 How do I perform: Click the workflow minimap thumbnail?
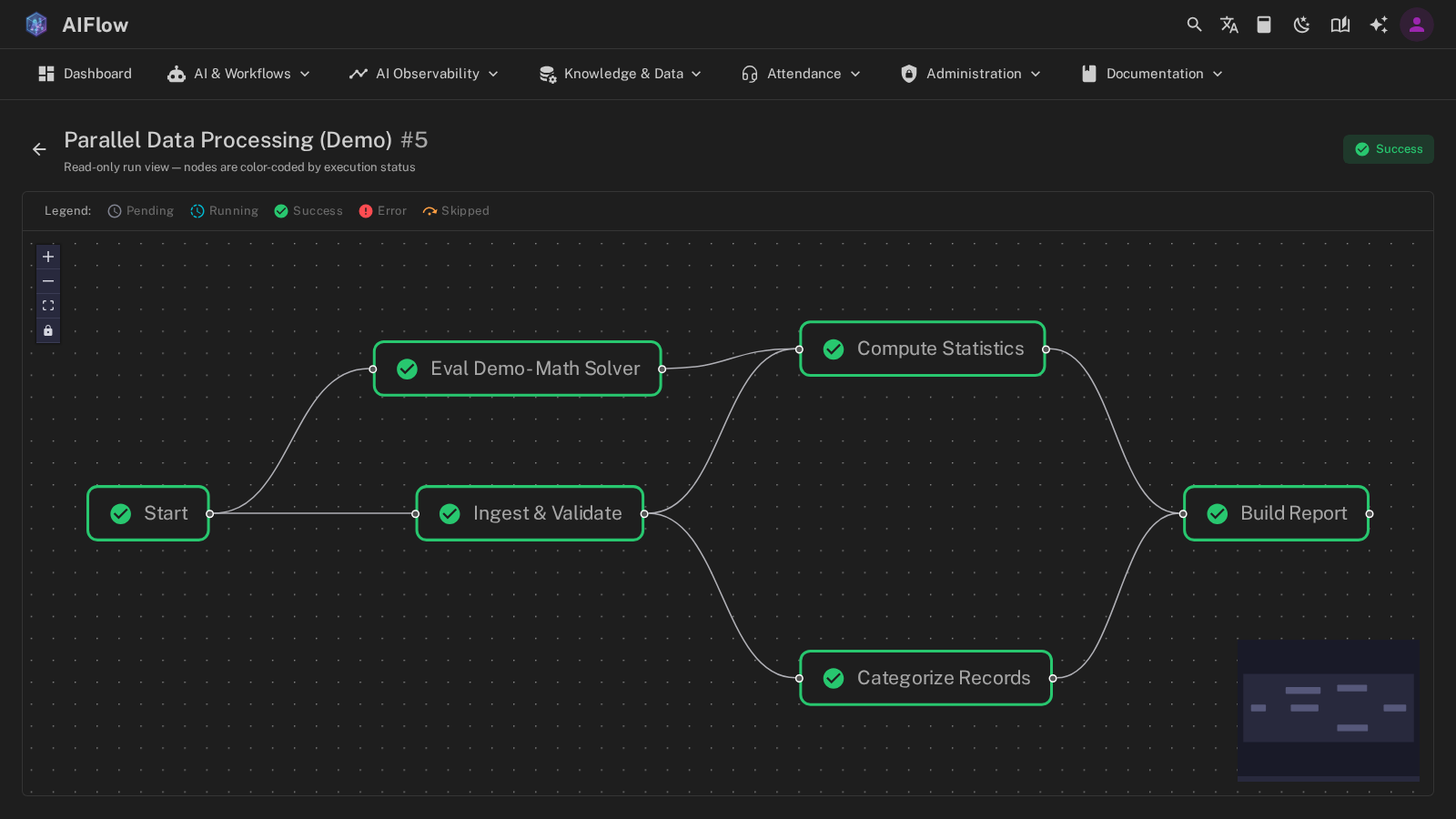[x=1329, y=710]
